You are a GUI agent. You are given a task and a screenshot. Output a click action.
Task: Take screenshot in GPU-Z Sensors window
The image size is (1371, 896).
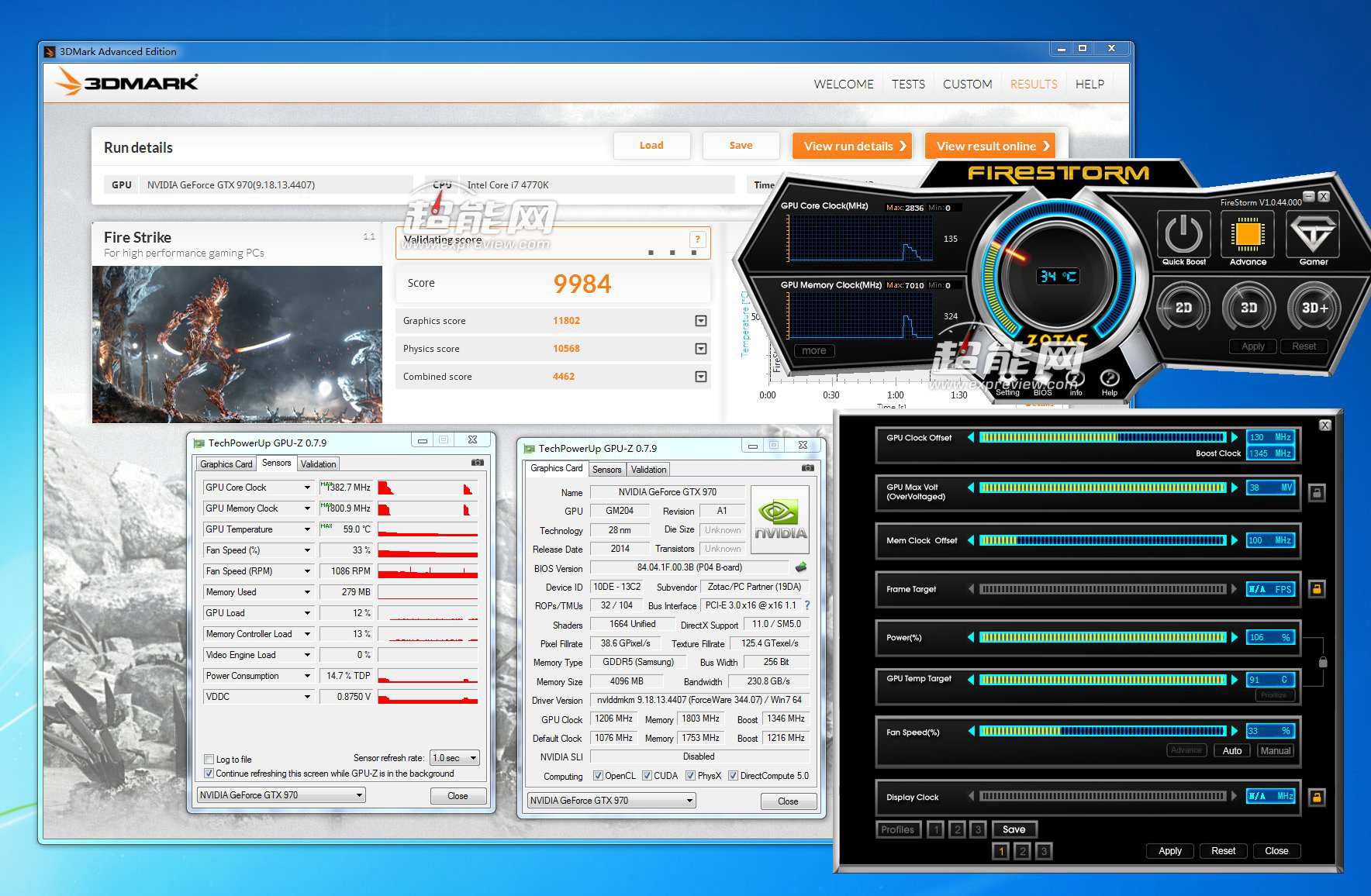click(478, 463)
